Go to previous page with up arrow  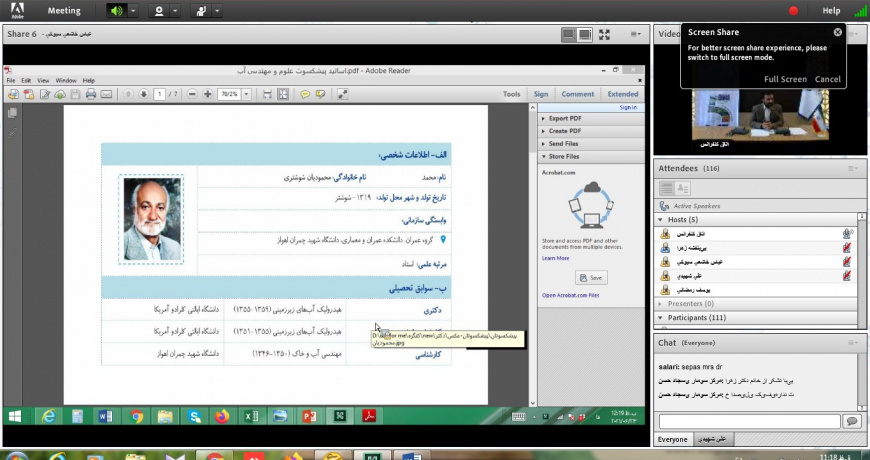pyautogui.click(x=128, y=94)
